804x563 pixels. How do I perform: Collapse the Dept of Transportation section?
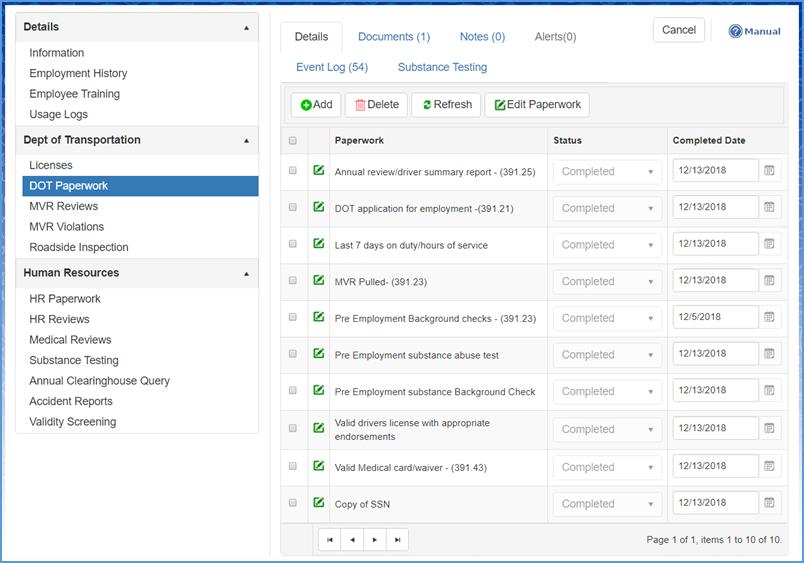click(247, 141)
